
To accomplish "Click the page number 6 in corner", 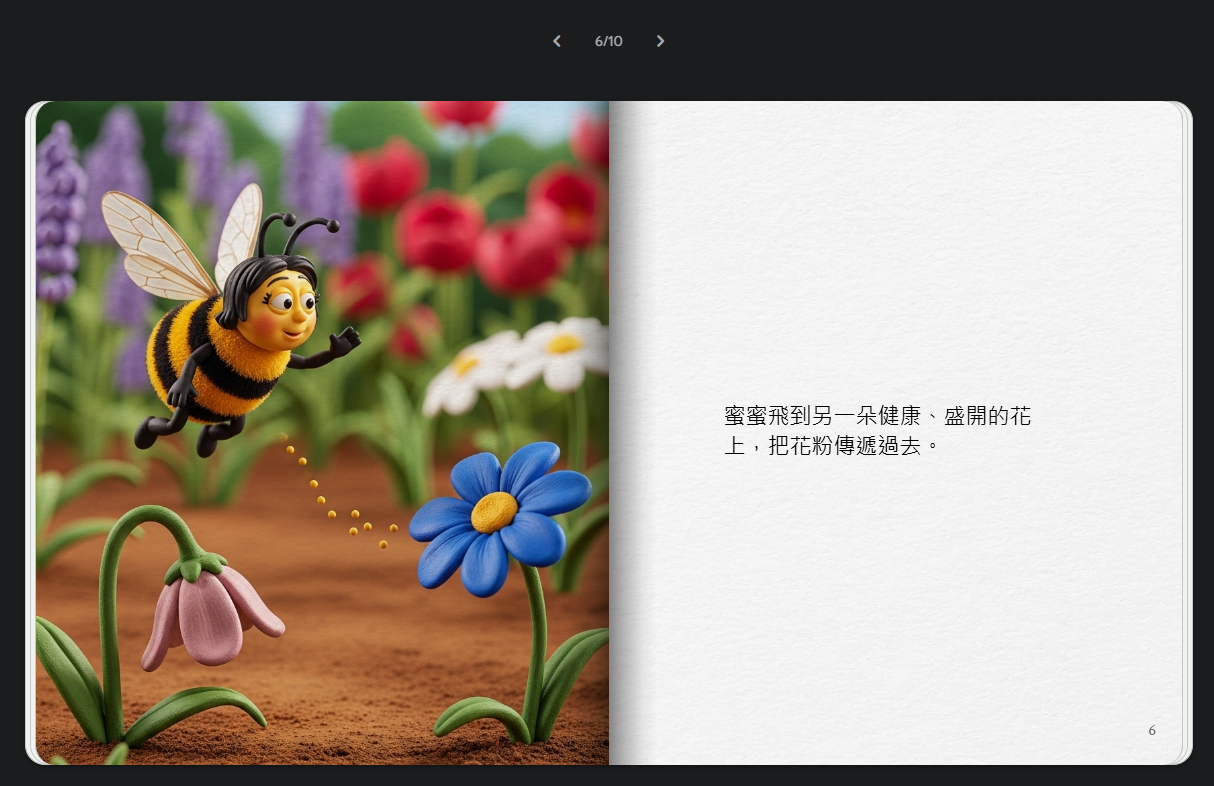I will pos(1152,731).
